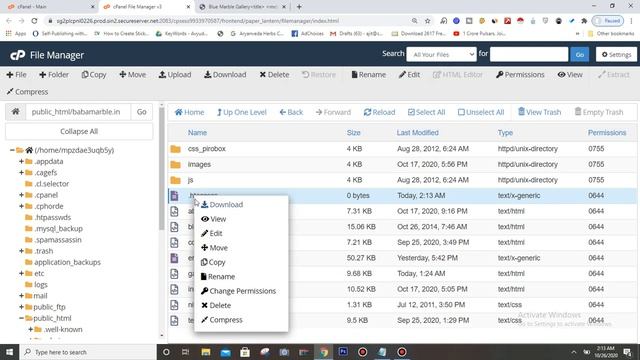
Task: Expand the .appdata folder node
Action: (x=21, y=162)
